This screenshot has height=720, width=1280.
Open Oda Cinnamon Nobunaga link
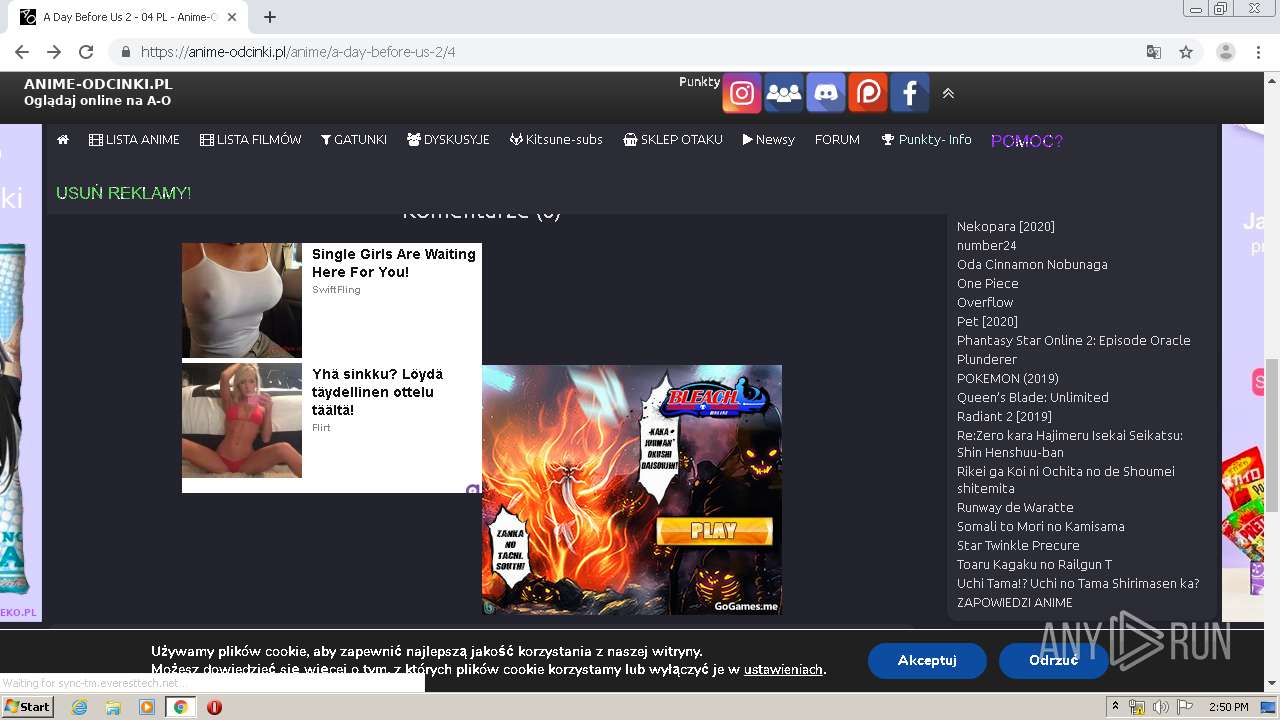tap(1032, 265)
